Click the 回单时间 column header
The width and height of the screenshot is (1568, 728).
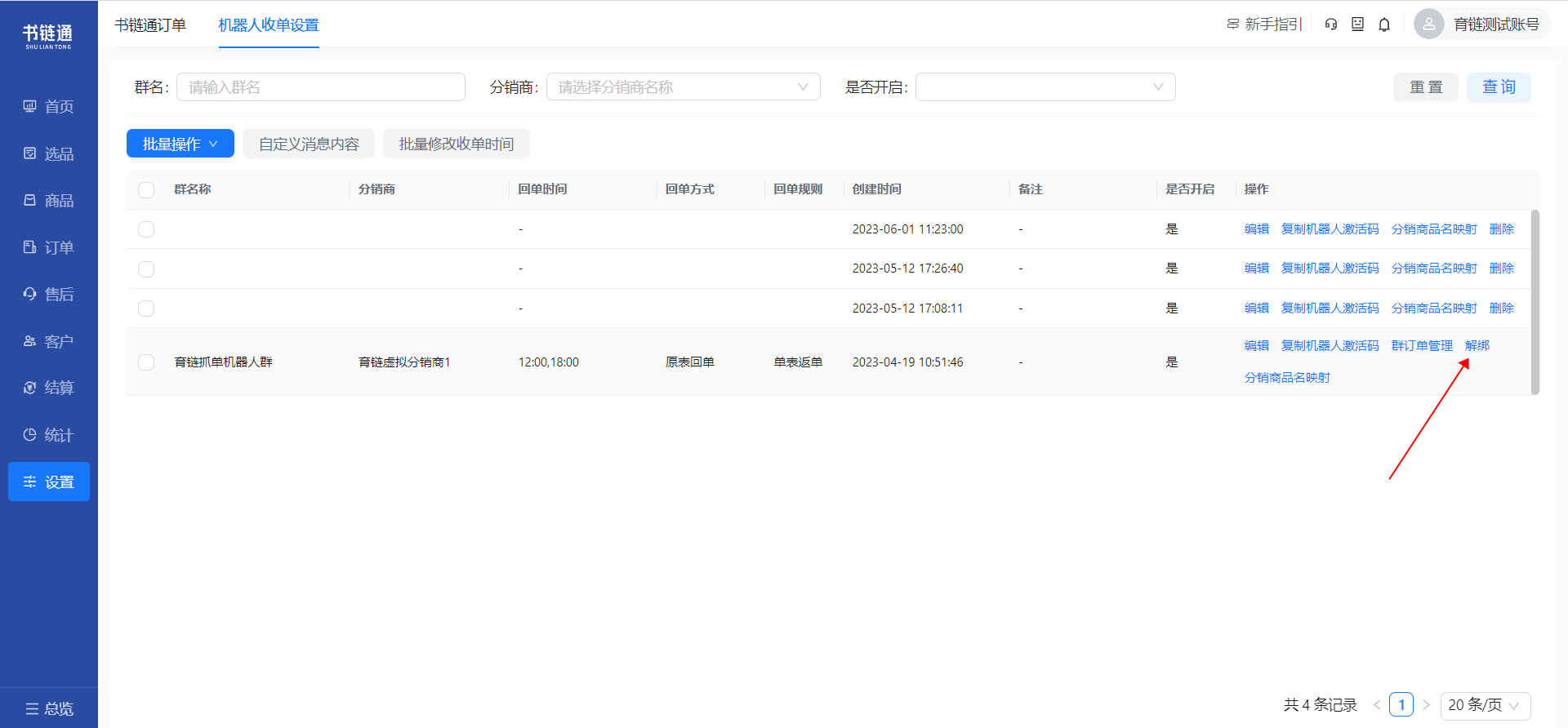(543, 189)
